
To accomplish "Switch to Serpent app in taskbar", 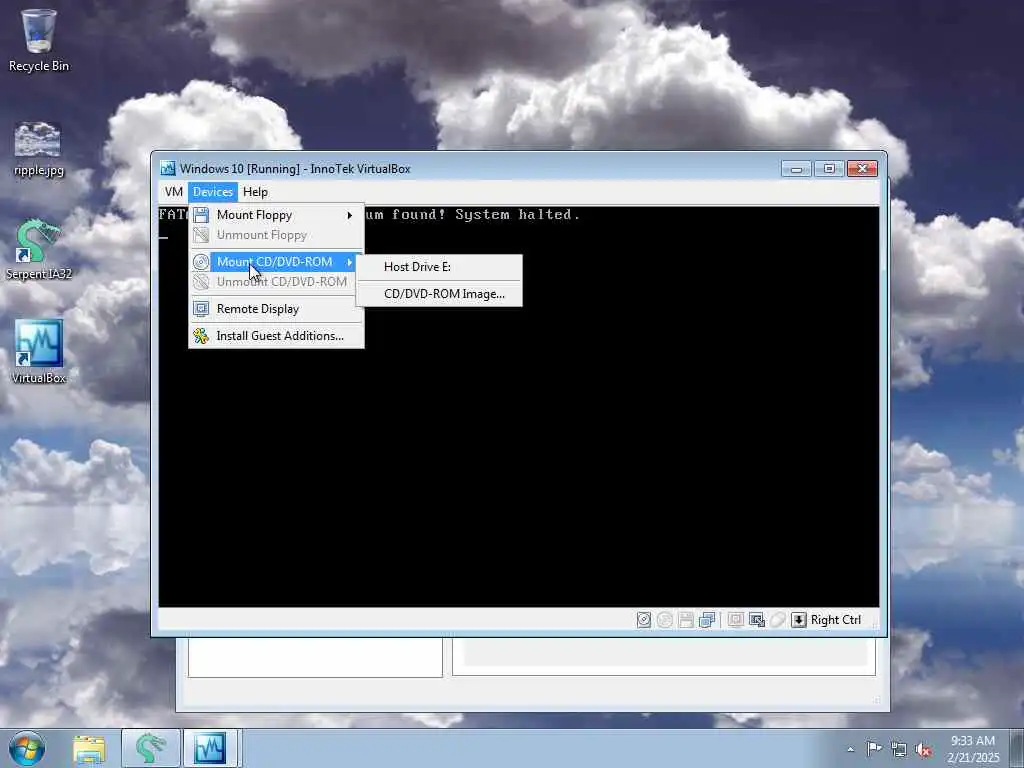I will coord(151,748).
